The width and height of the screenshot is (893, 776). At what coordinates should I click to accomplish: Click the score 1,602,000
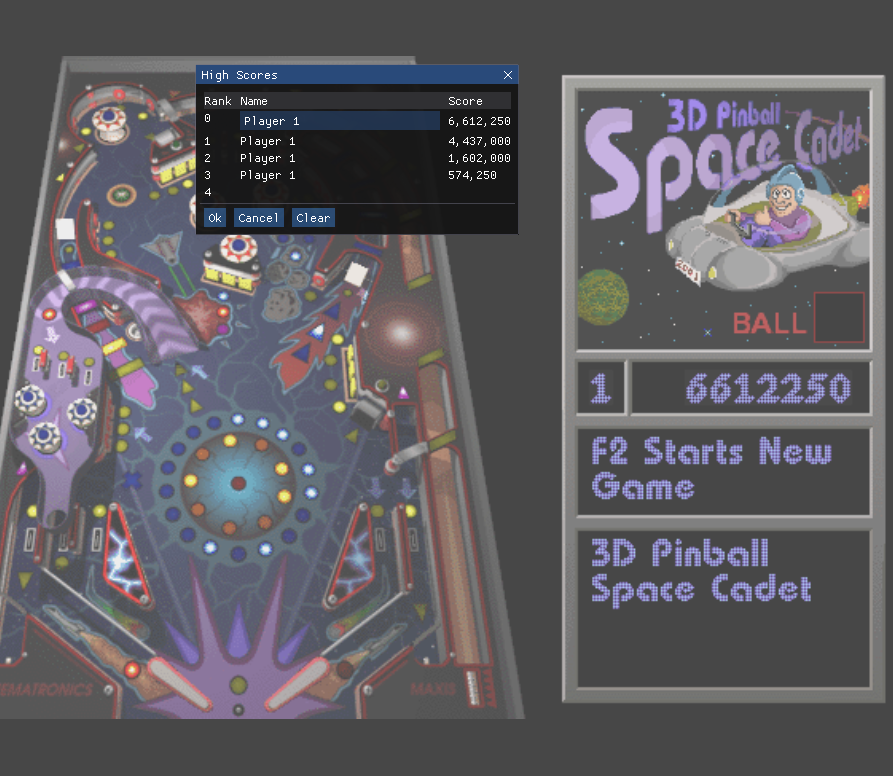click(x=479, y=158)
